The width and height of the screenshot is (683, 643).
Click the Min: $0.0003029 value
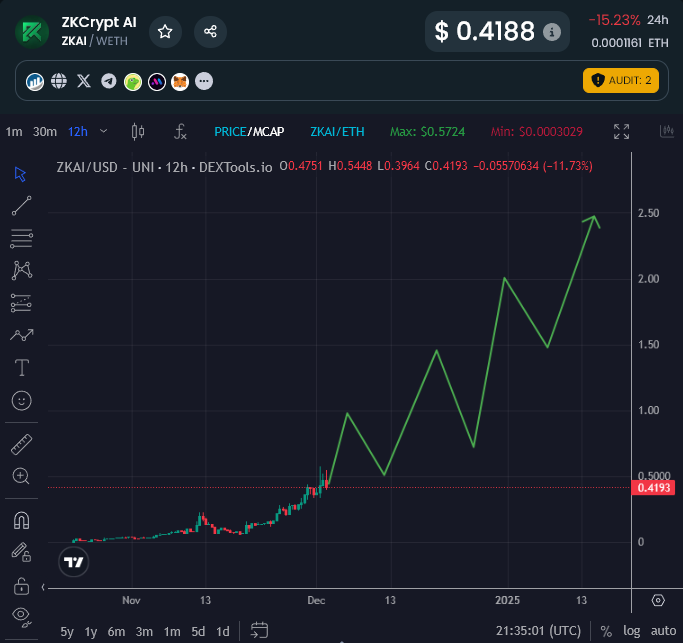point(537,132)
